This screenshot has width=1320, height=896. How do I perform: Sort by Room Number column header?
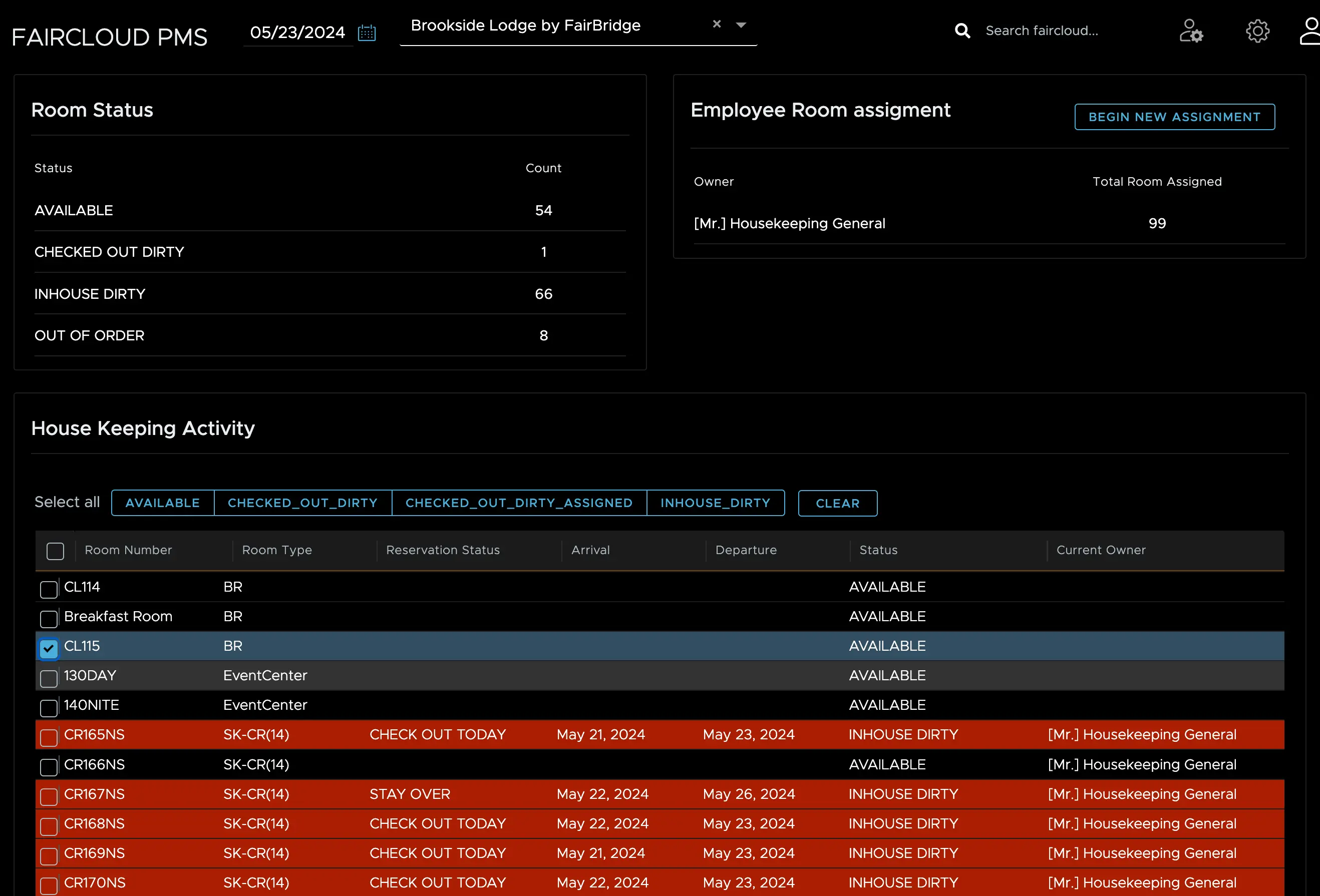[x=128, y=550]
